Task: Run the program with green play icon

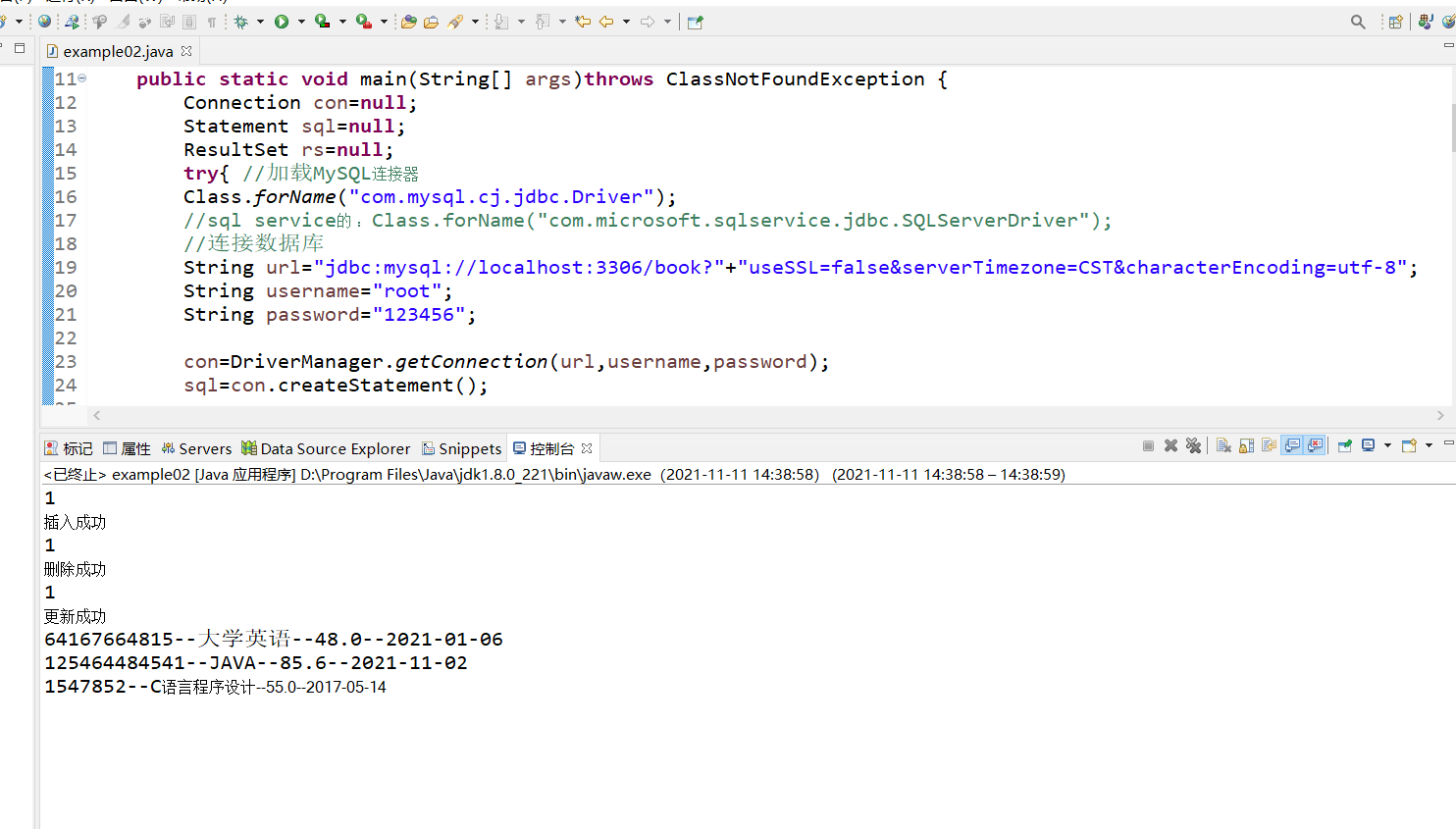Action: tap(282, 22)
